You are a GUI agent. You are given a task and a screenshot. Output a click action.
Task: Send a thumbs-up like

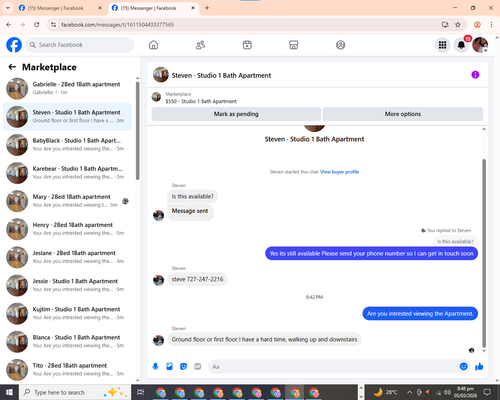click(479, 367)
